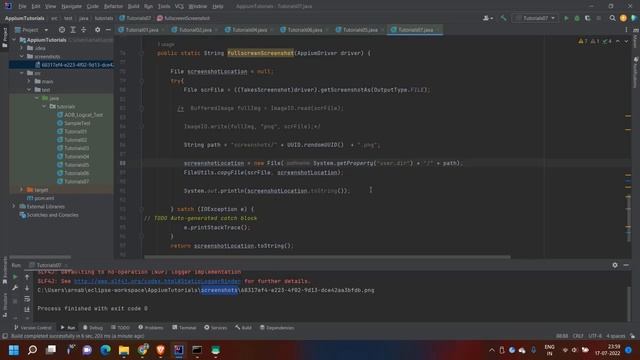
Task: Open Project panel settings gear
Action: tap(97, 30)
